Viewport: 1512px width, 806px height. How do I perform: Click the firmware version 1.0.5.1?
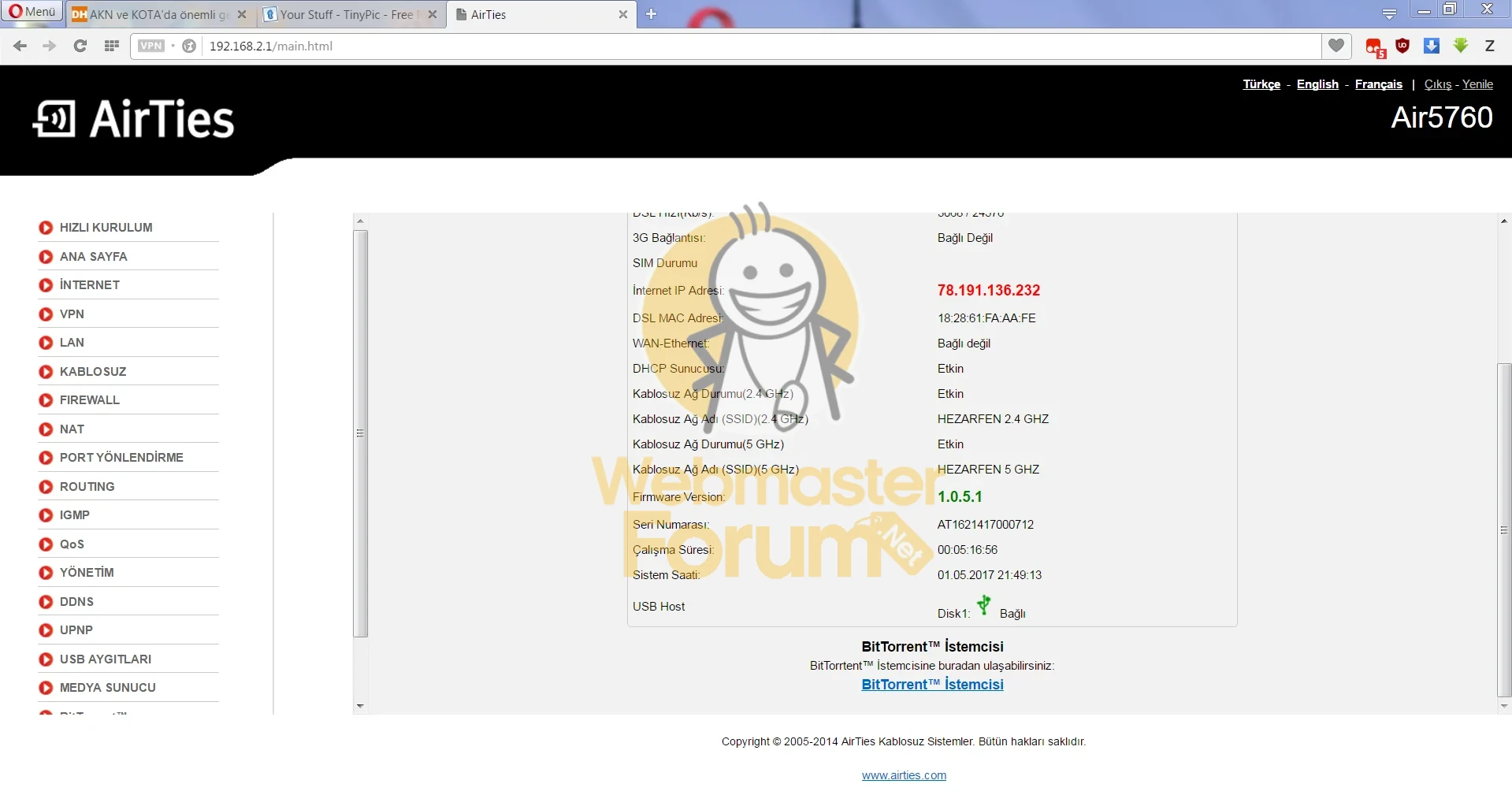point(960,497)
